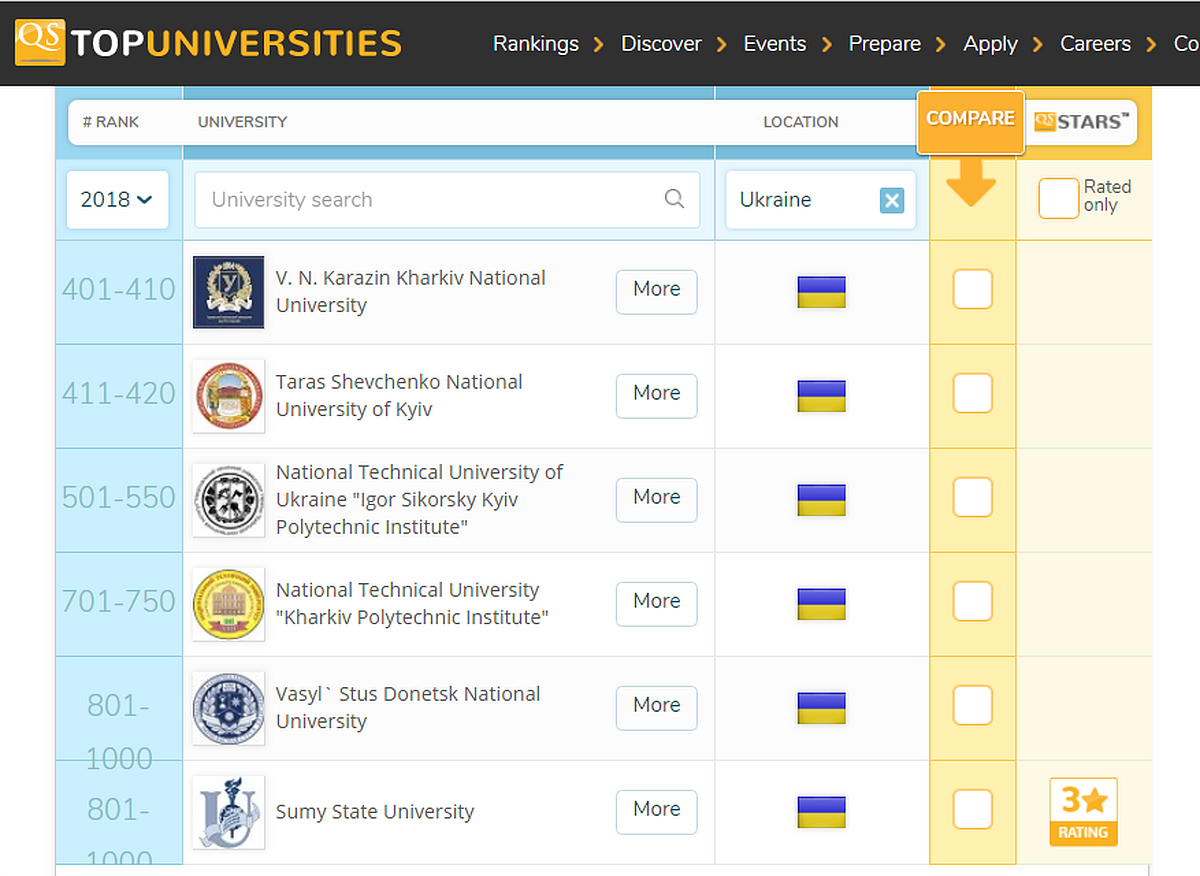The image size is (1200, 876).
Task: Click More for Igor Sikorsky Polytechnic
Action: 657,500
